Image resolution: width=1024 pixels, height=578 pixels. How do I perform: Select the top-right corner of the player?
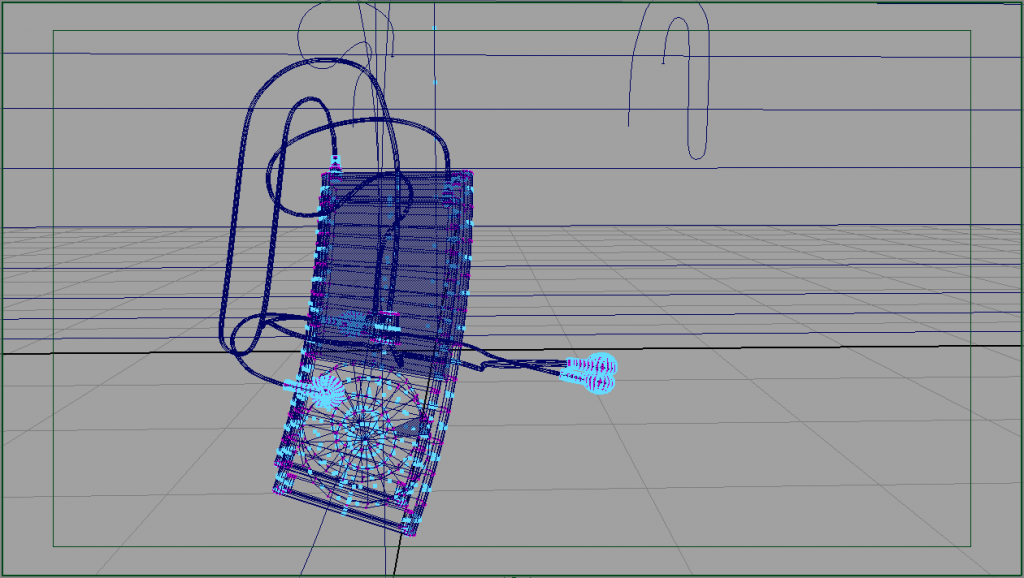(x=466, y=178)
